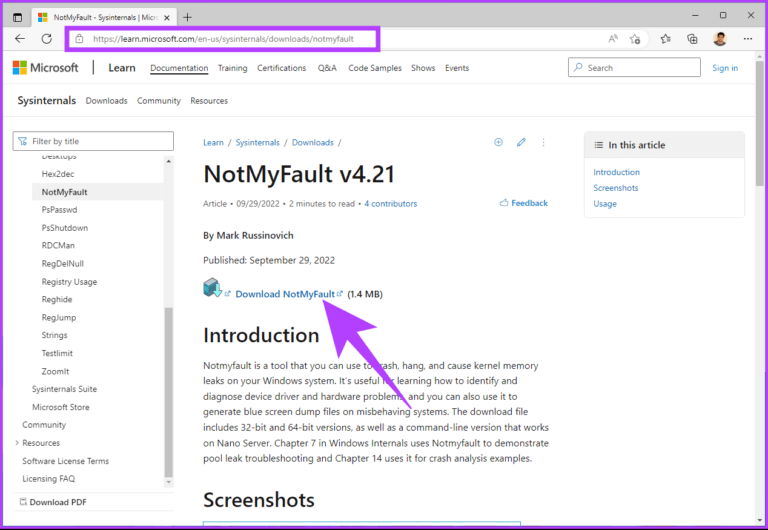
Task: Close the NotMyFault tab
Action: [167, 18]
